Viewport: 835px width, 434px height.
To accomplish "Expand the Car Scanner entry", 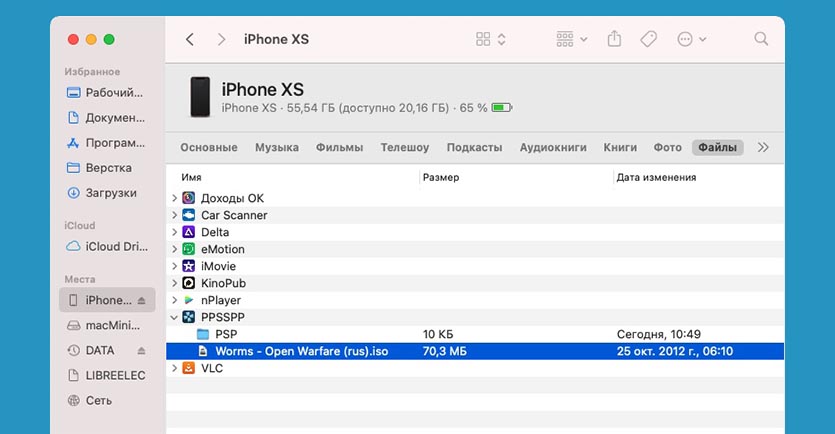I will [x=174, y=215].
